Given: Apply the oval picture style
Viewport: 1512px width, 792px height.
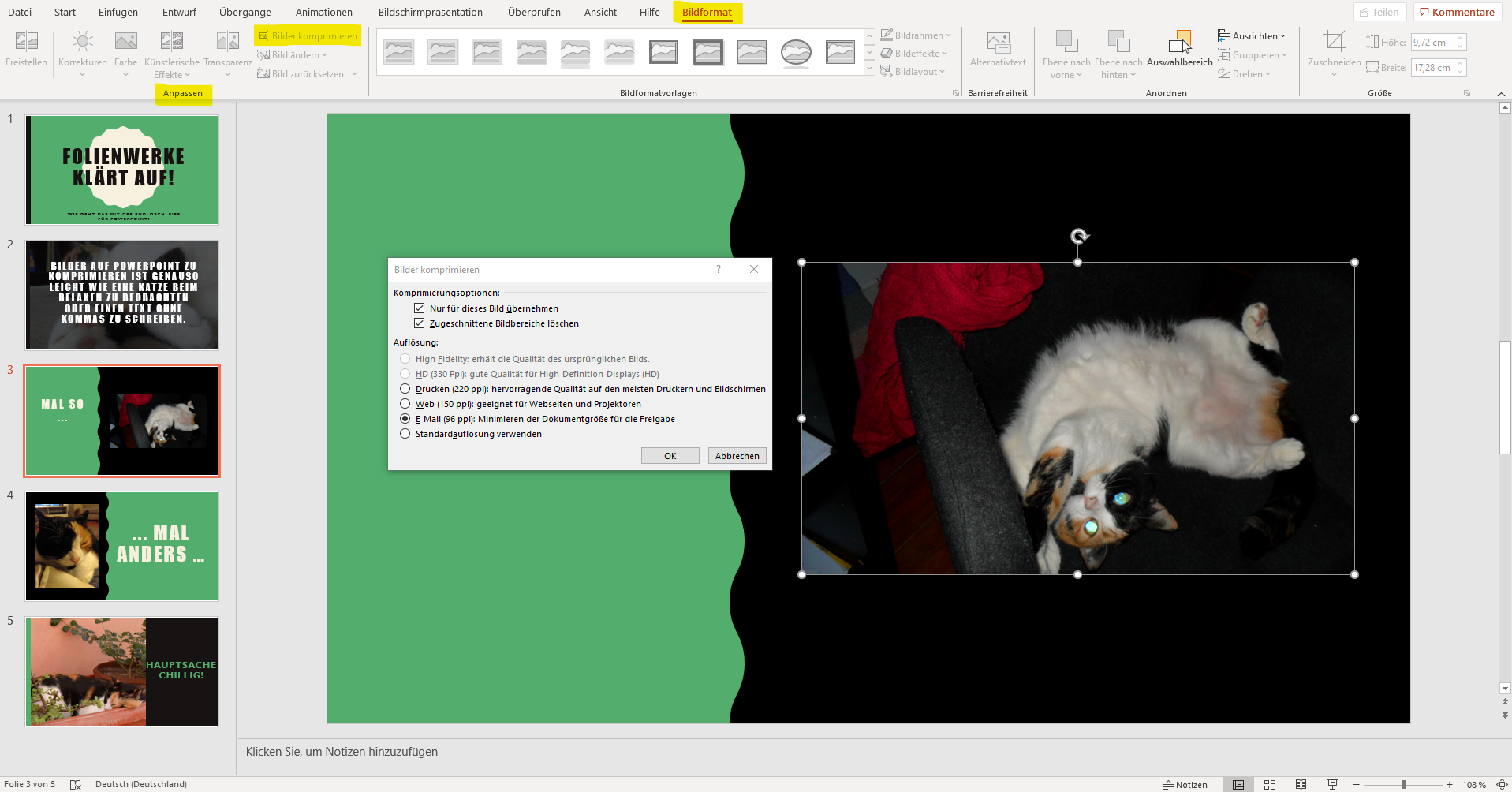Looking at the screenshot, I should click(x=796, y=52).
